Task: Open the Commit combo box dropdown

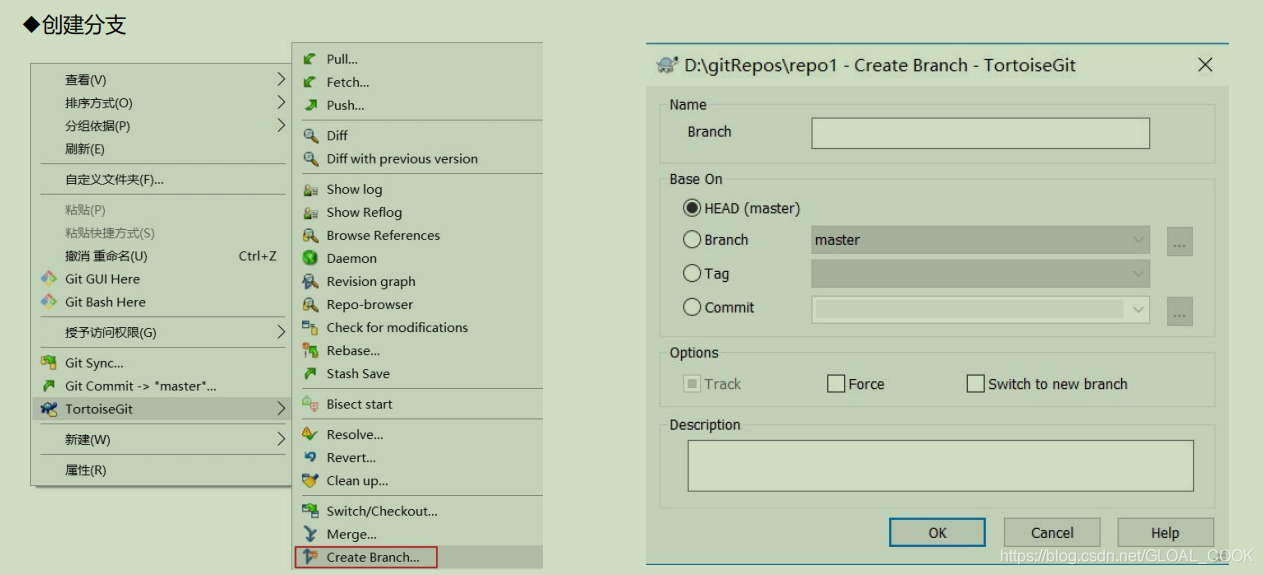Action: click(1138, 310)
